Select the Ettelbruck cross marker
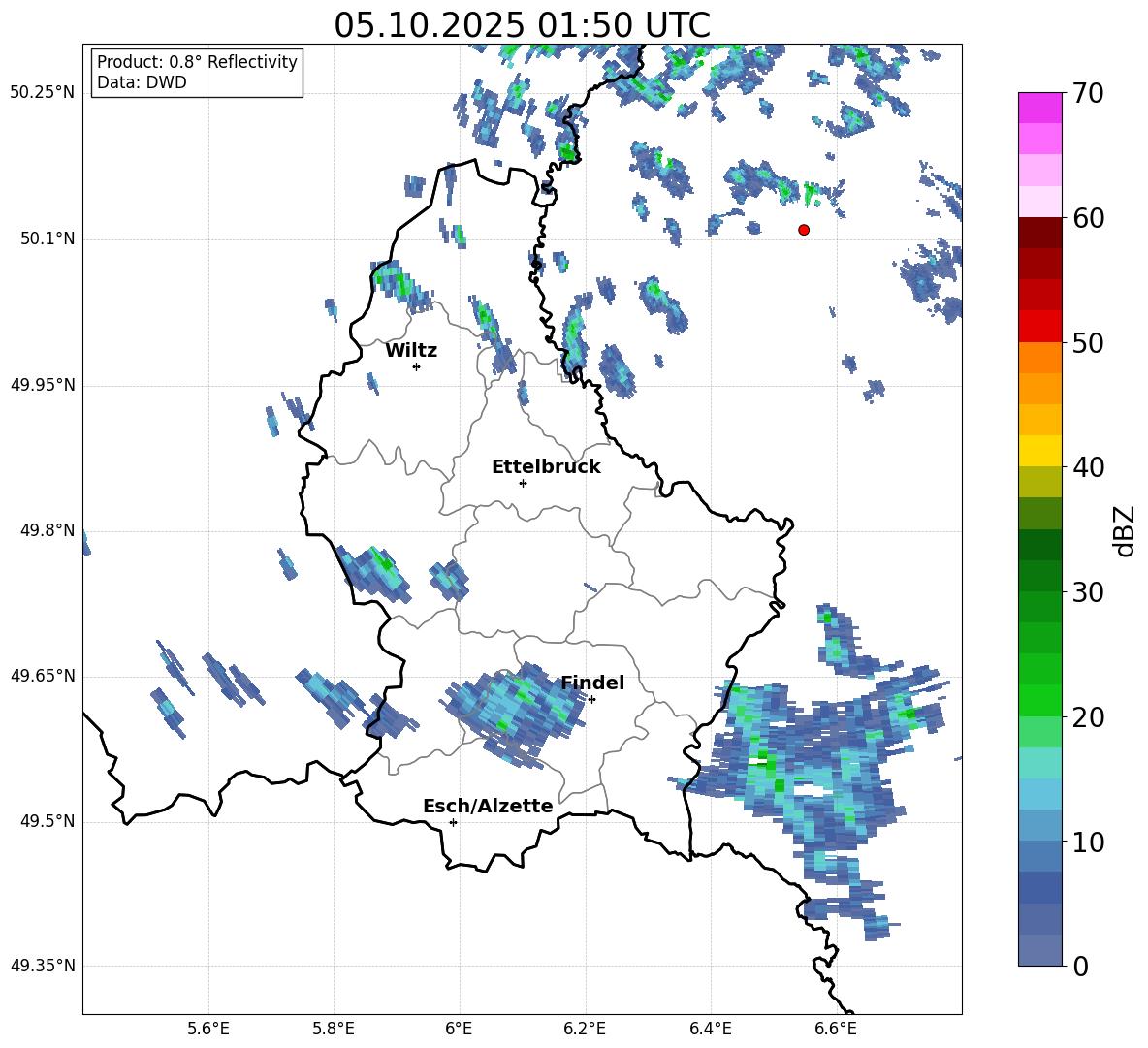 coord(523,483)
